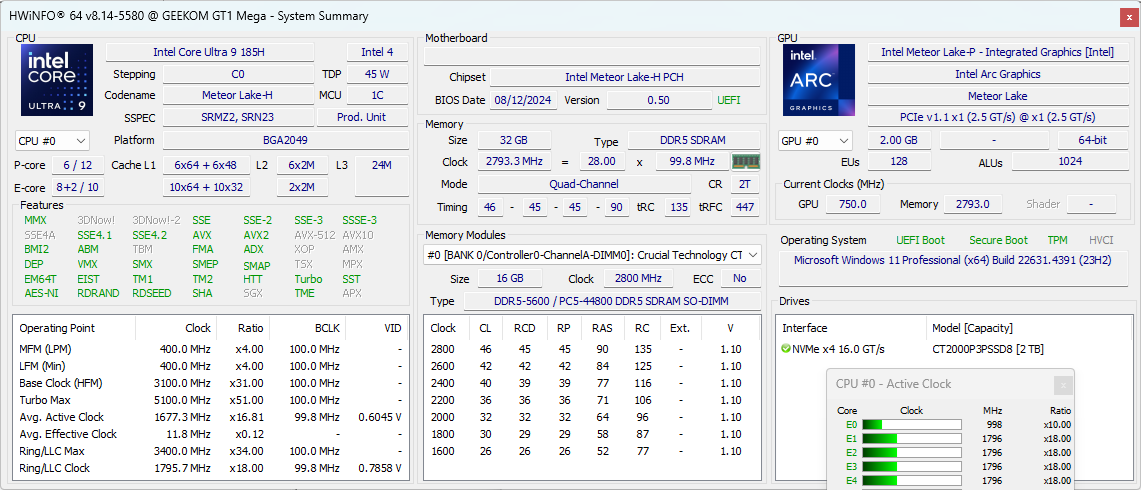
Task: Click the UEFI Boot status label
Action: tap(921, 240)
